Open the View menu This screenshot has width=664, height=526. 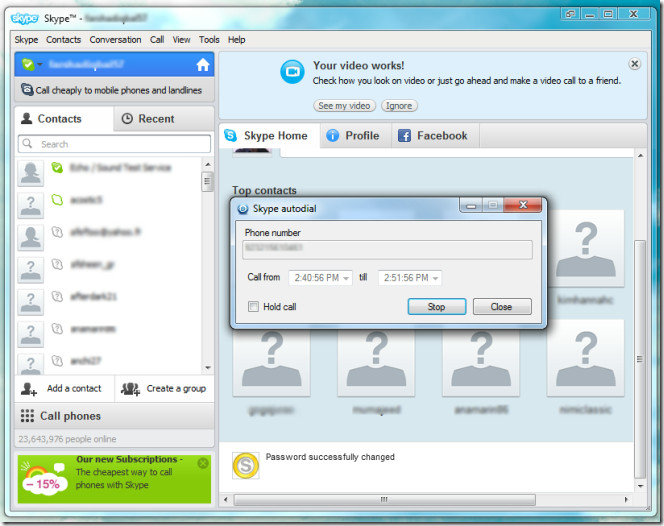(181, 40)
